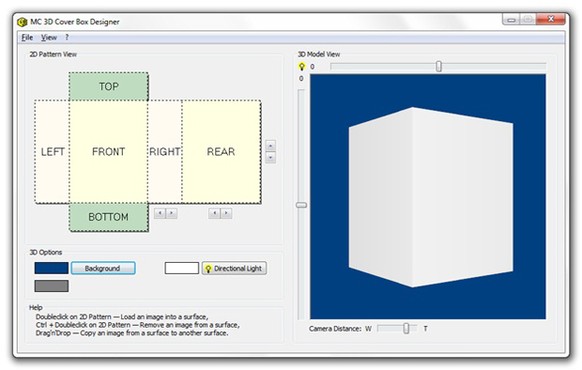The width and height of the screenshot is (582, 370).
Task: Click the left arrow below RIGHT panel
Action: (x=160, y=213)
